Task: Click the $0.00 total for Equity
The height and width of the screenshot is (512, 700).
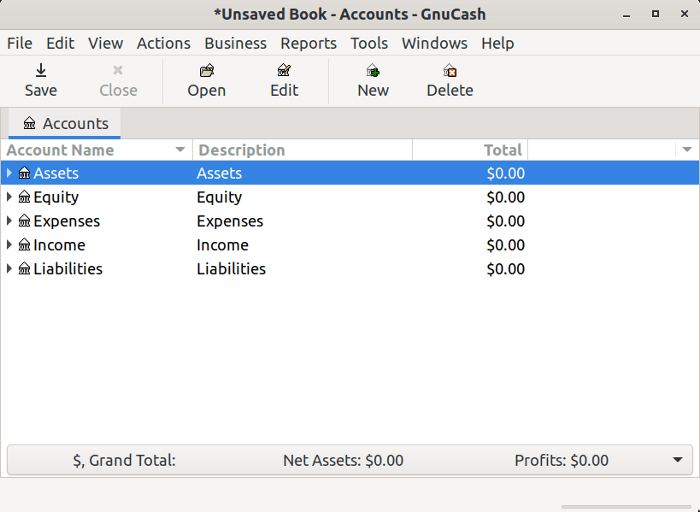Action: (505, 197)
